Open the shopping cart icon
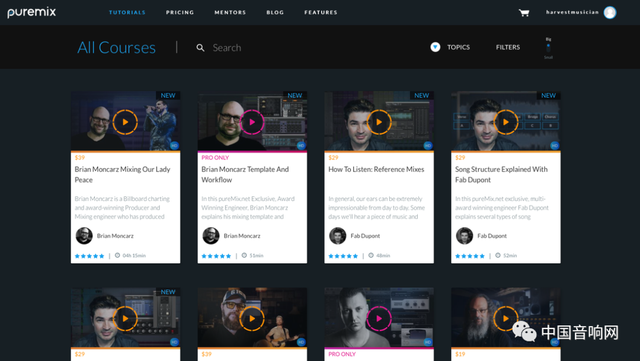 coord(524,13)
